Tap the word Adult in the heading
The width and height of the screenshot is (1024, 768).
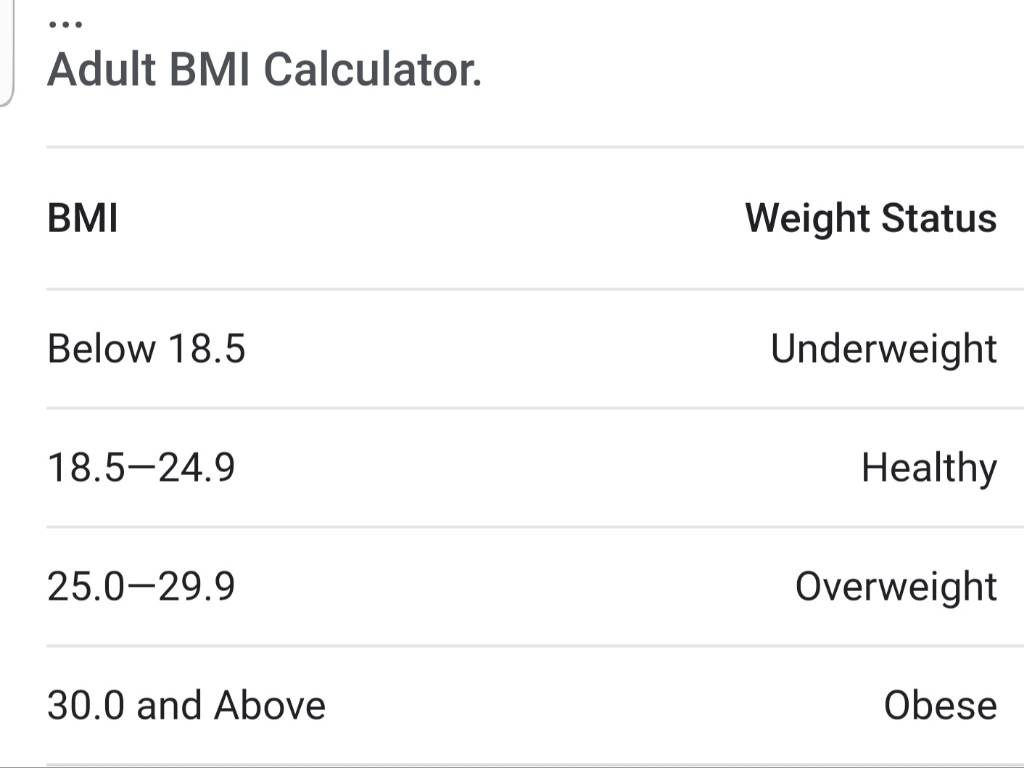(x=102, y=69)
